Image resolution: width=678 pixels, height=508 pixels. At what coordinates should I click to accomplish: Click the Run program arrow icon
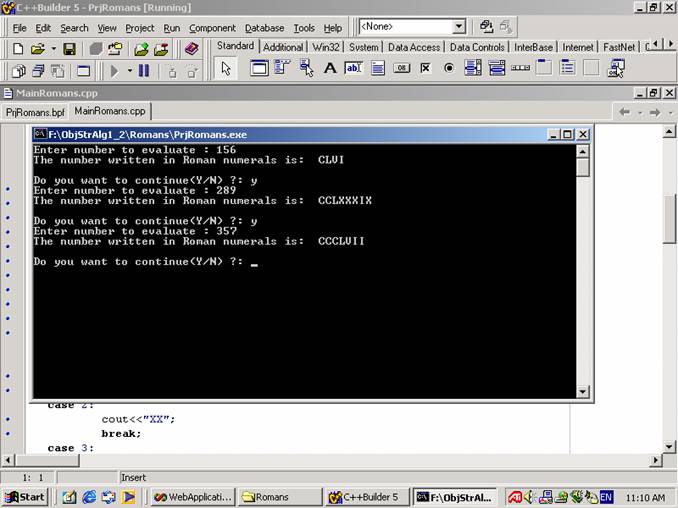coord(115,70)
